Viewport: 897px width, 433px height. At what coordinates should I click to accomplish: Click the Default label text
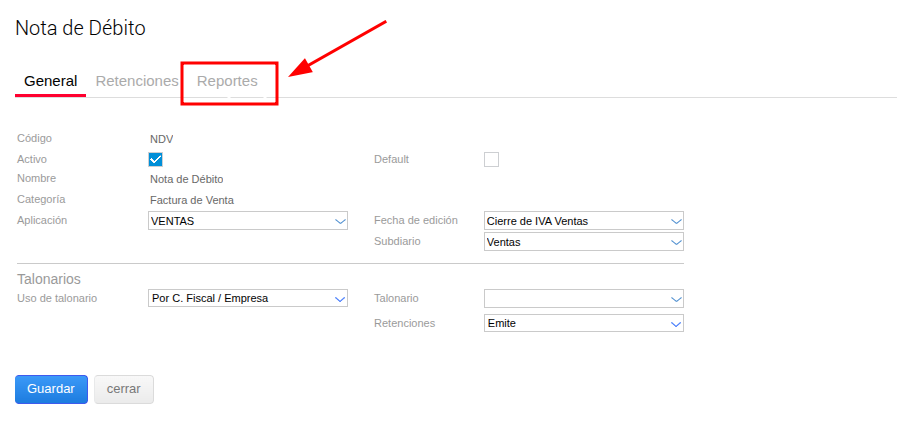pos(391,159)
